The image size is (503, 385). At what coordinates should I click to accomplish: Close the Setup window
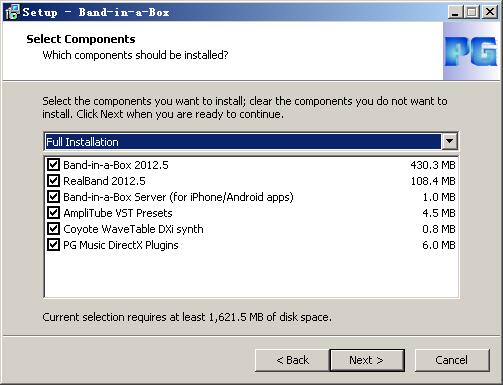click(x=490, y=12)
